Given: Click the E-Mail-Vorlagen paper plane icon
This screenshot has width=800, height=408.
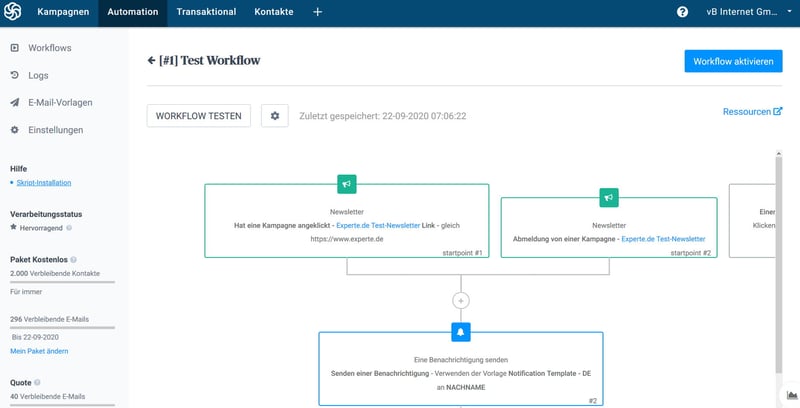Looking at the screenshot, I should pyautogui.click(x=15, y=103).
